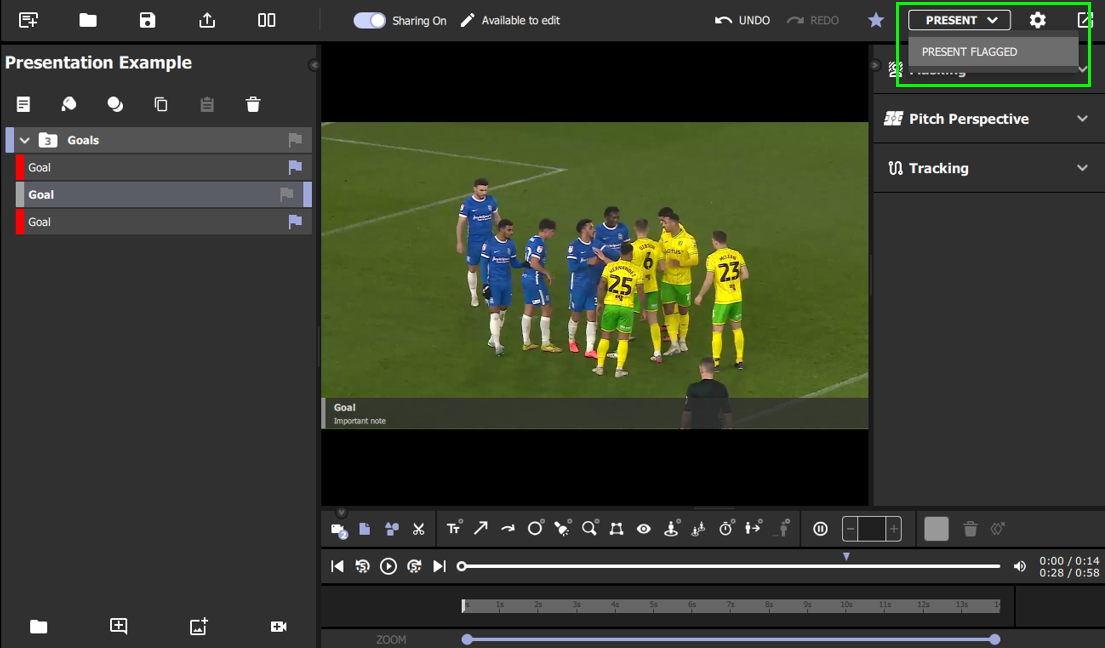Screen dimensions: 1105x648
Task: Click the scissors trim tool
Action: click(x=418, y=528)
